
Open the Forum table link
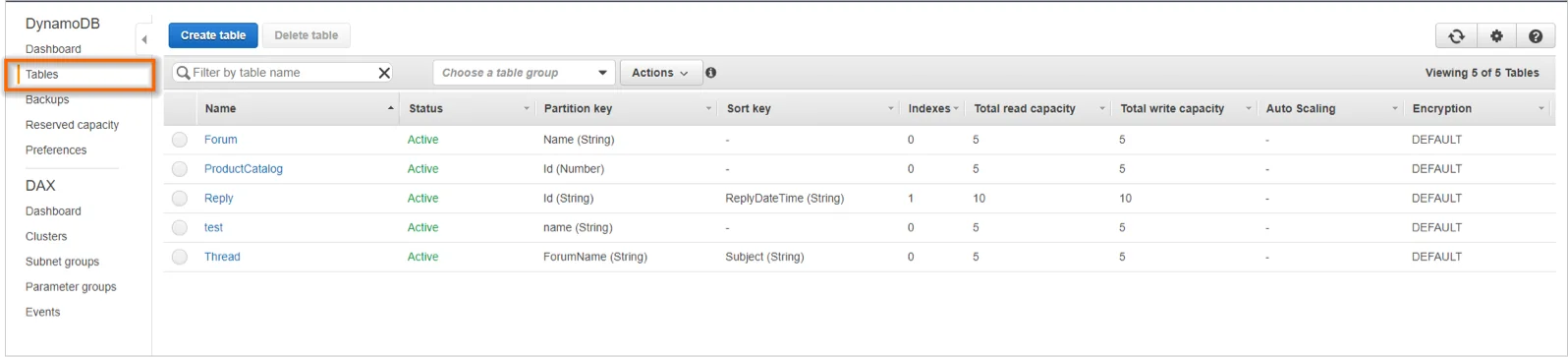point(221,140)
